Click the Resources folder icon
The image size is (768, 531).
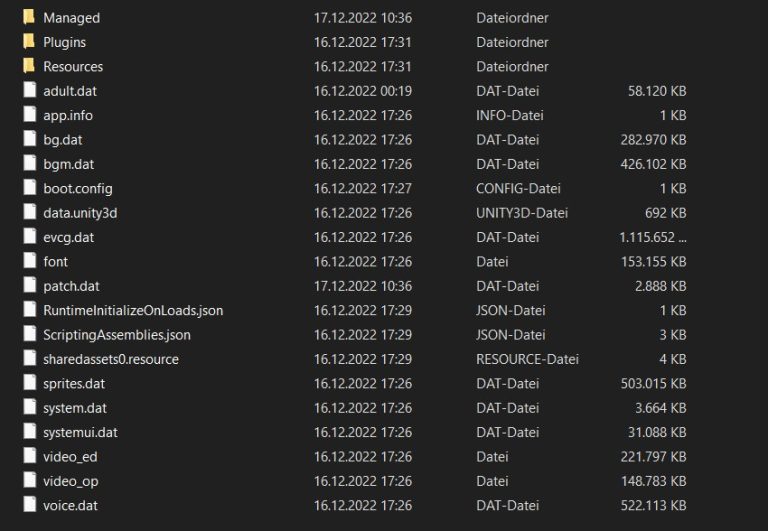click(x=29, y=66)
